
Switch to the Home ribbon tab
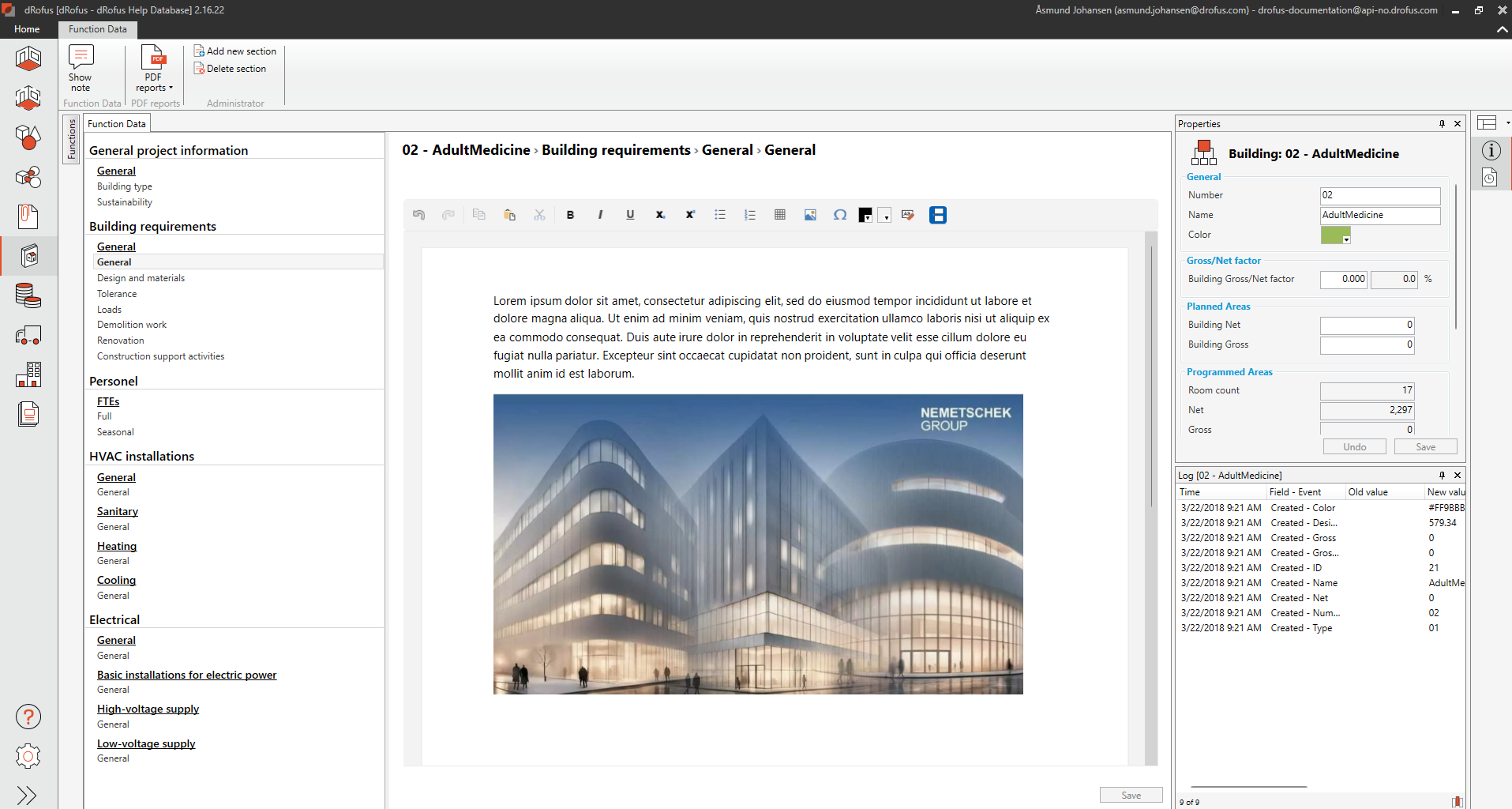click(27, 29)
